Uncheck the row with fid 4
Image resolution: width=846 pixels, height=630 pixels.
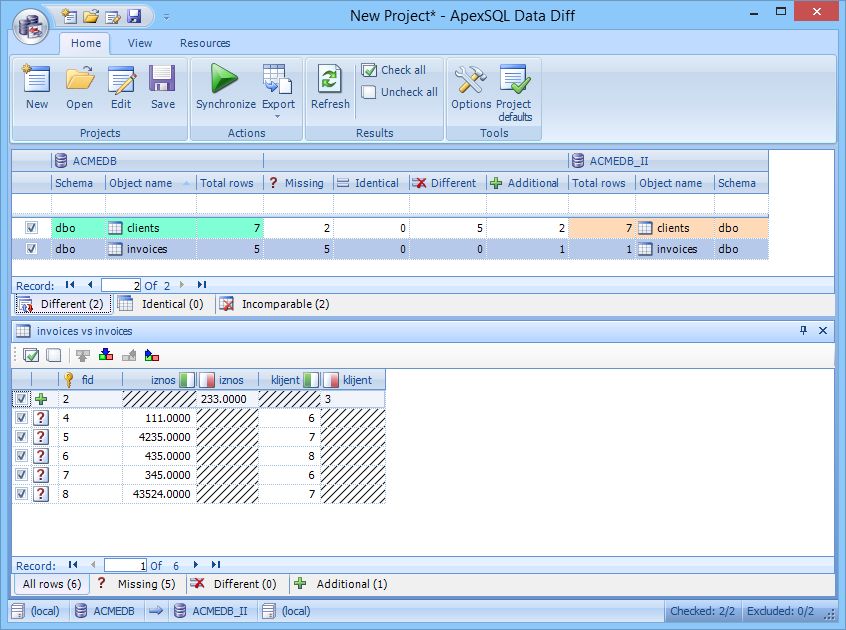pos(21,417)
